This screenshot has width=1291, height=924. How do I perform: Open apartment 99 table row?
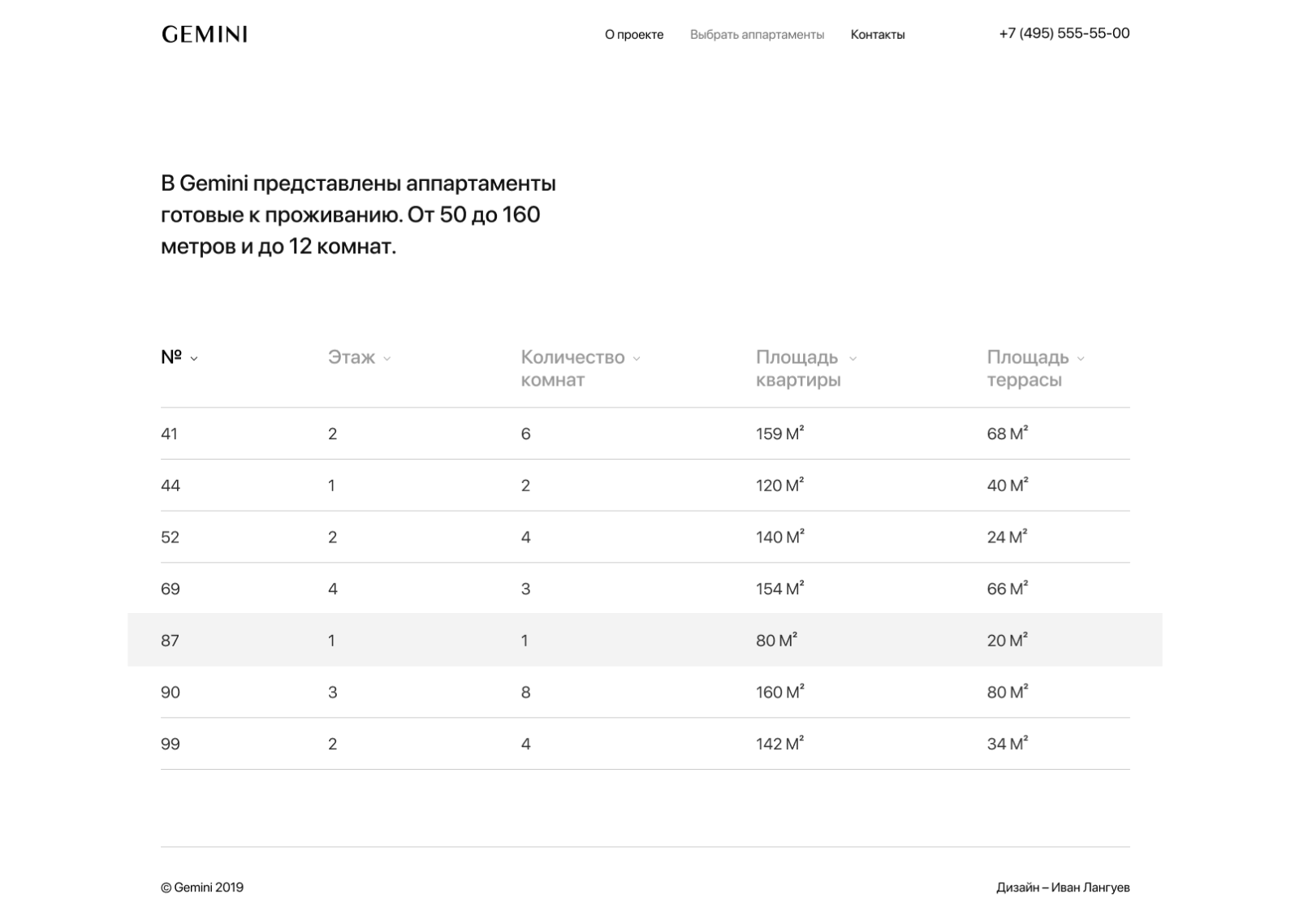(645, 744)
